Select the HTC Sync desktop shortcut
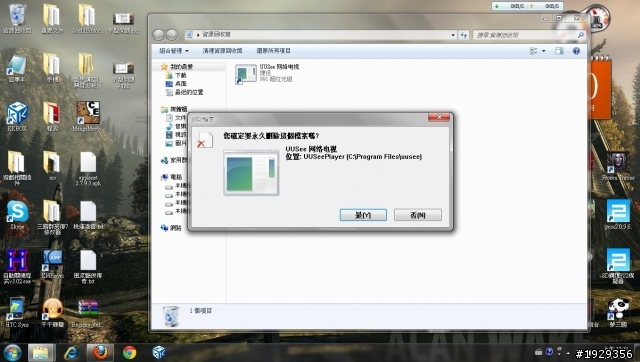 pyautogui.click(x=17, y=312)
